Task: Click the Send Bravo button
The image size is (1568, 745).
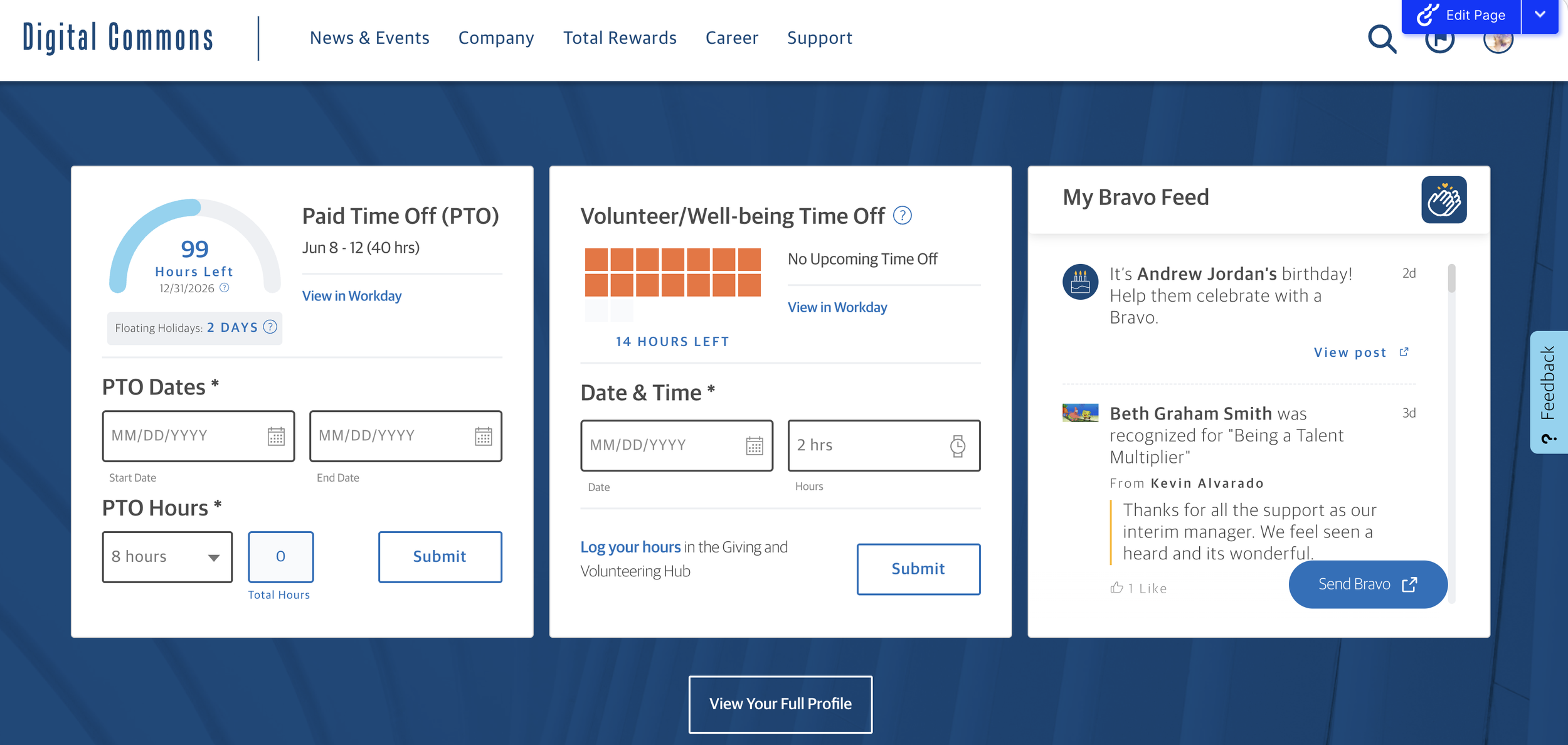Action: pos(1367,584)
